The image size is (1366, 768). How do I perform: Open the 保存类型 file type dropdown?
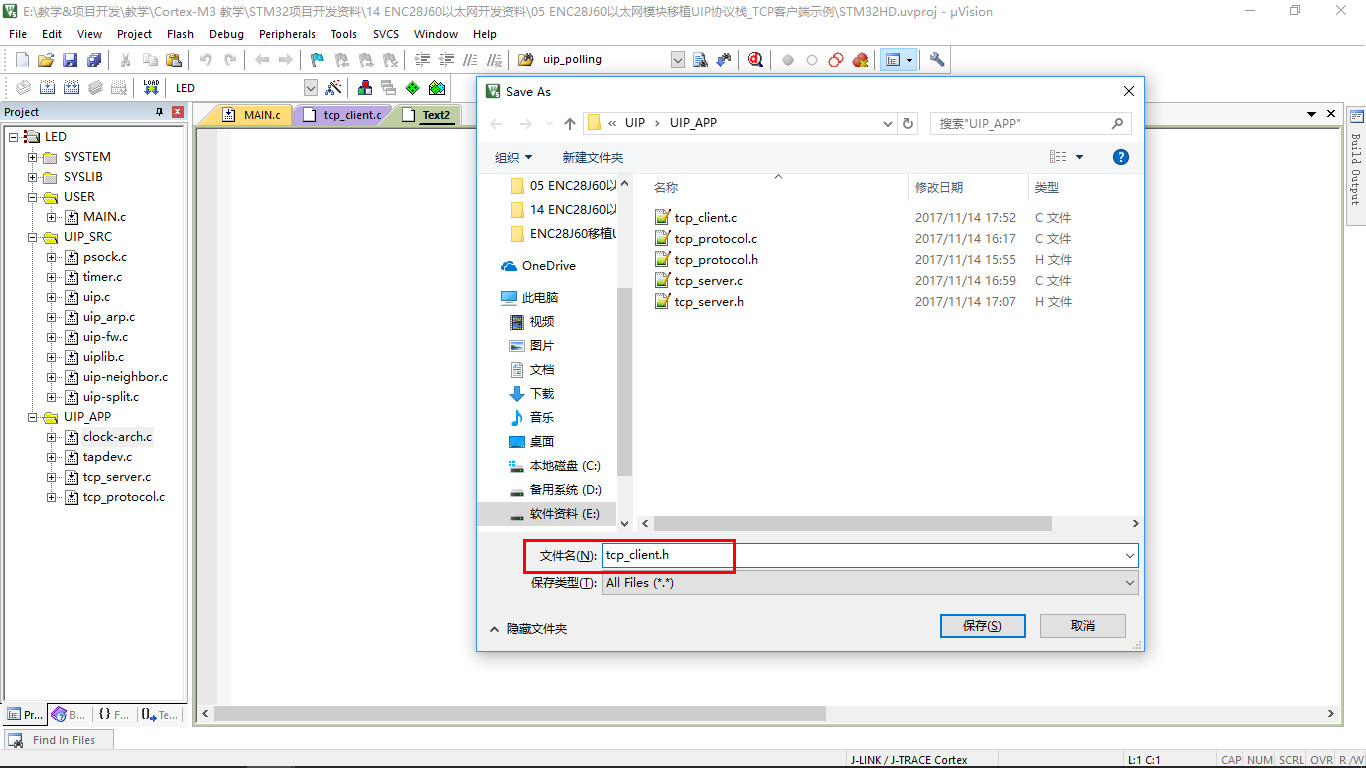1128,582
